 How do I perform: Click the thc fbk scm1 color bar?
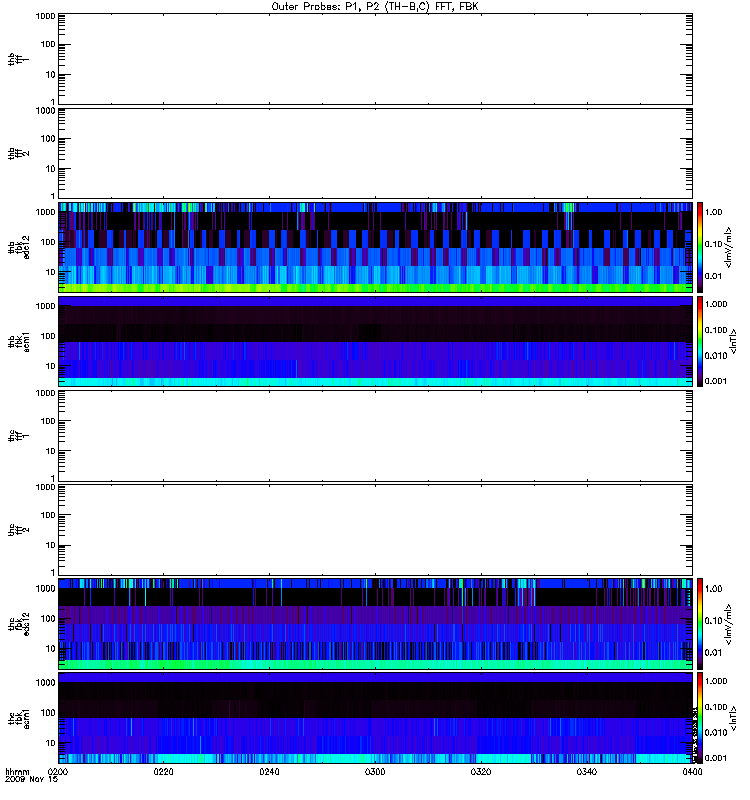[700, 718]
